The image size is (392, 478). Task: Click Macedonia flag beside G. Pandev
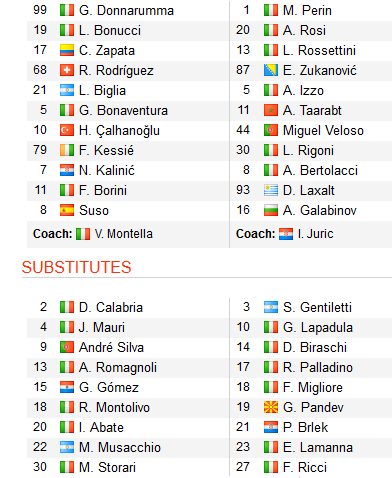point(271,407)
